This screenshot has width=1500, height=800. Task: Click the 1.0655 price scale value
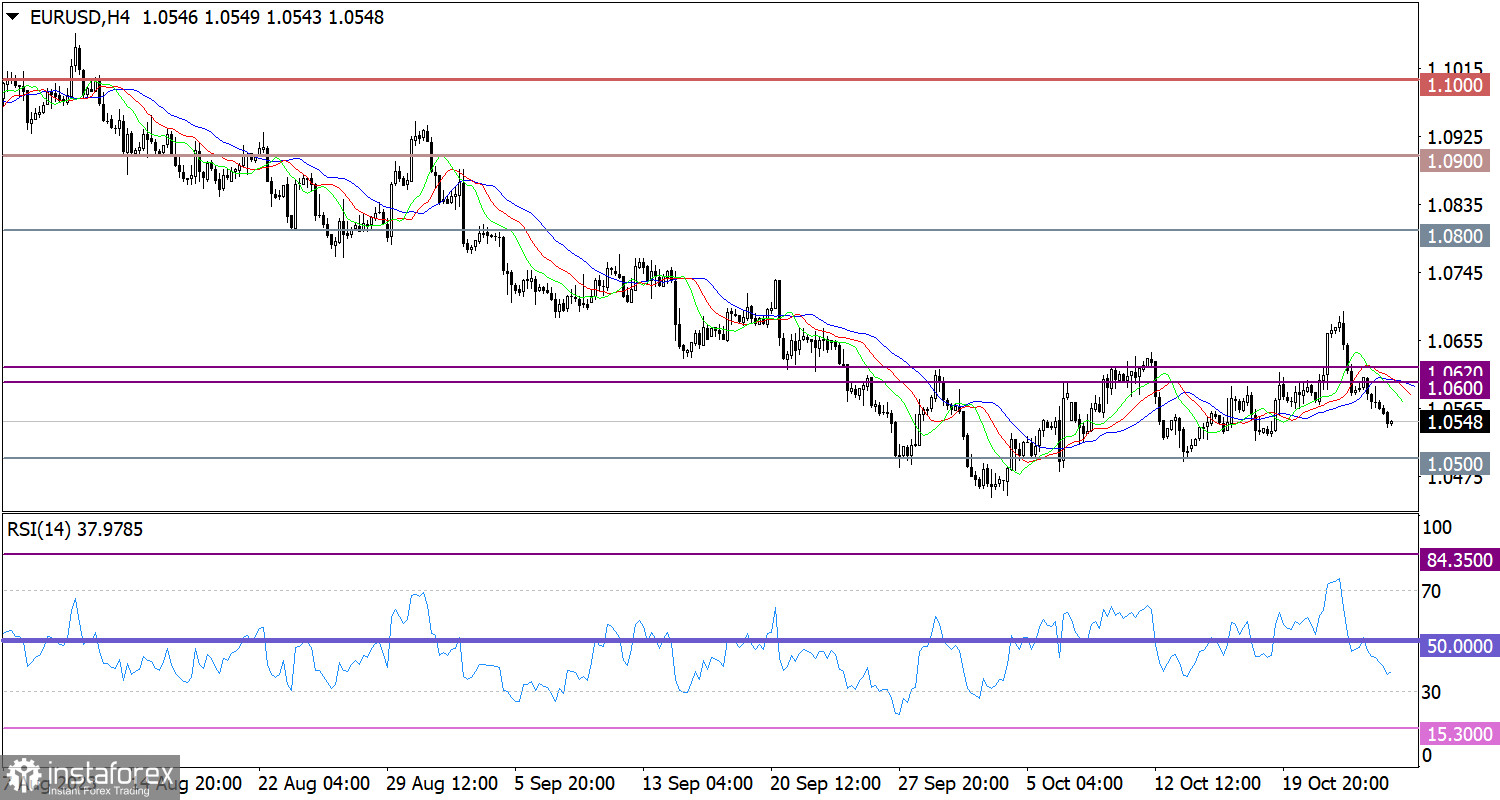1455,341
